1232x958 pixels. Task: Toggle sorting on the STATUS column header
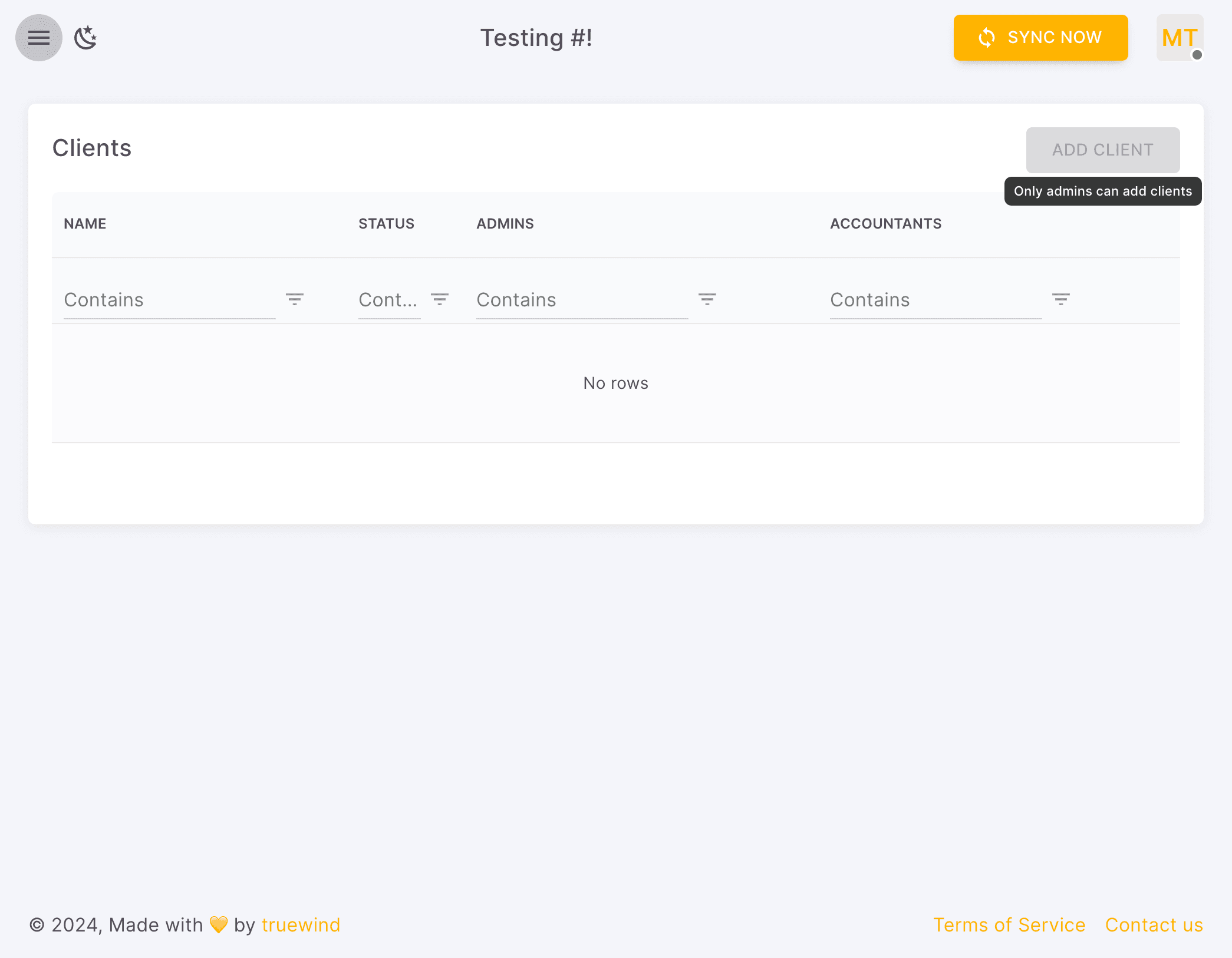(387, 223)
